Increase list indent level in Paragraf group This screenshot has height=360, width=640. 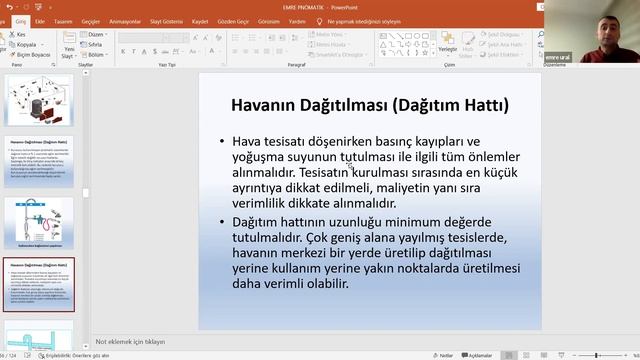282,38
